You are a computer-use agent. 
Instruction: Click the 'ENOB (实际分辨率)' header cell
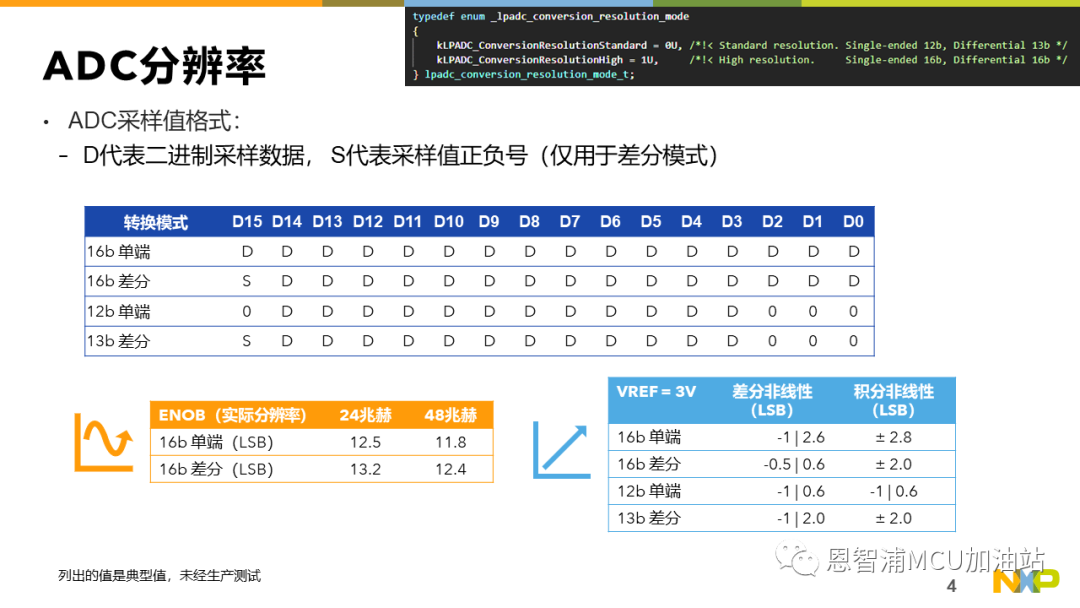[232, 415]
